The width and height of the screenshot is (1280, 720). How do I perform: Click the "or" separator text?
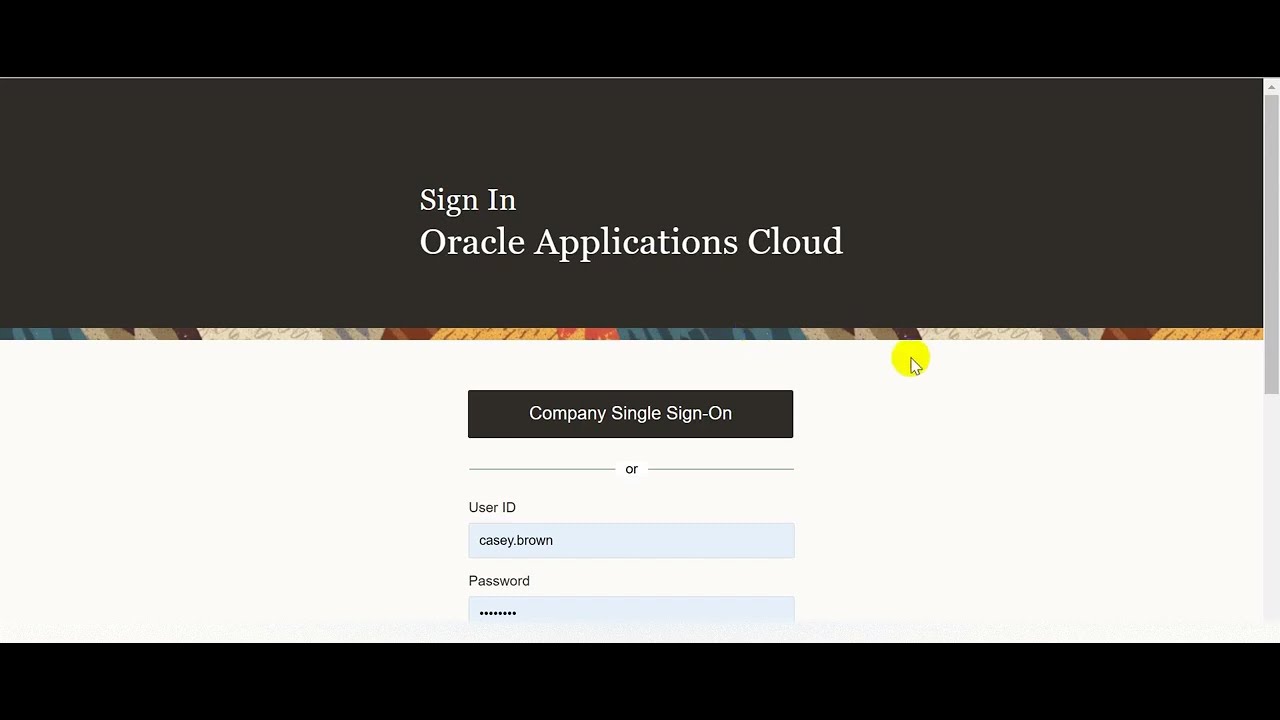(631, 469)
